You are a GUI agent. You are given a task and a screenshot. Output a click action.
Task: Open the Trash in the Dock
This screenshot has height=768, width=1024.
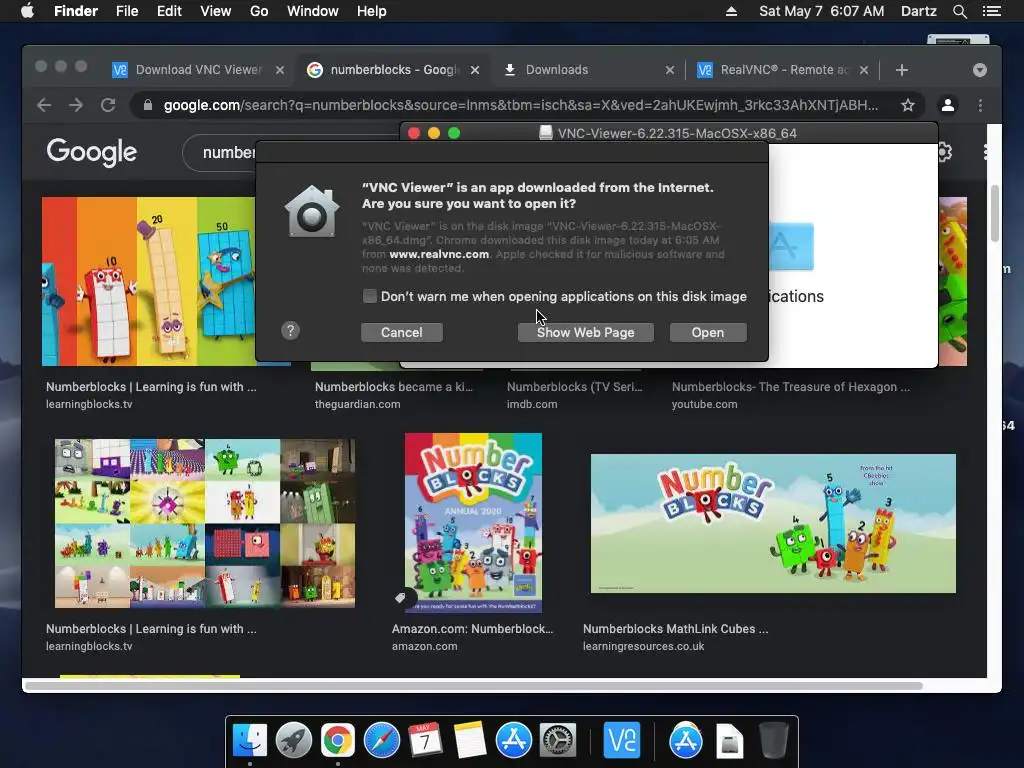[774, 741]
